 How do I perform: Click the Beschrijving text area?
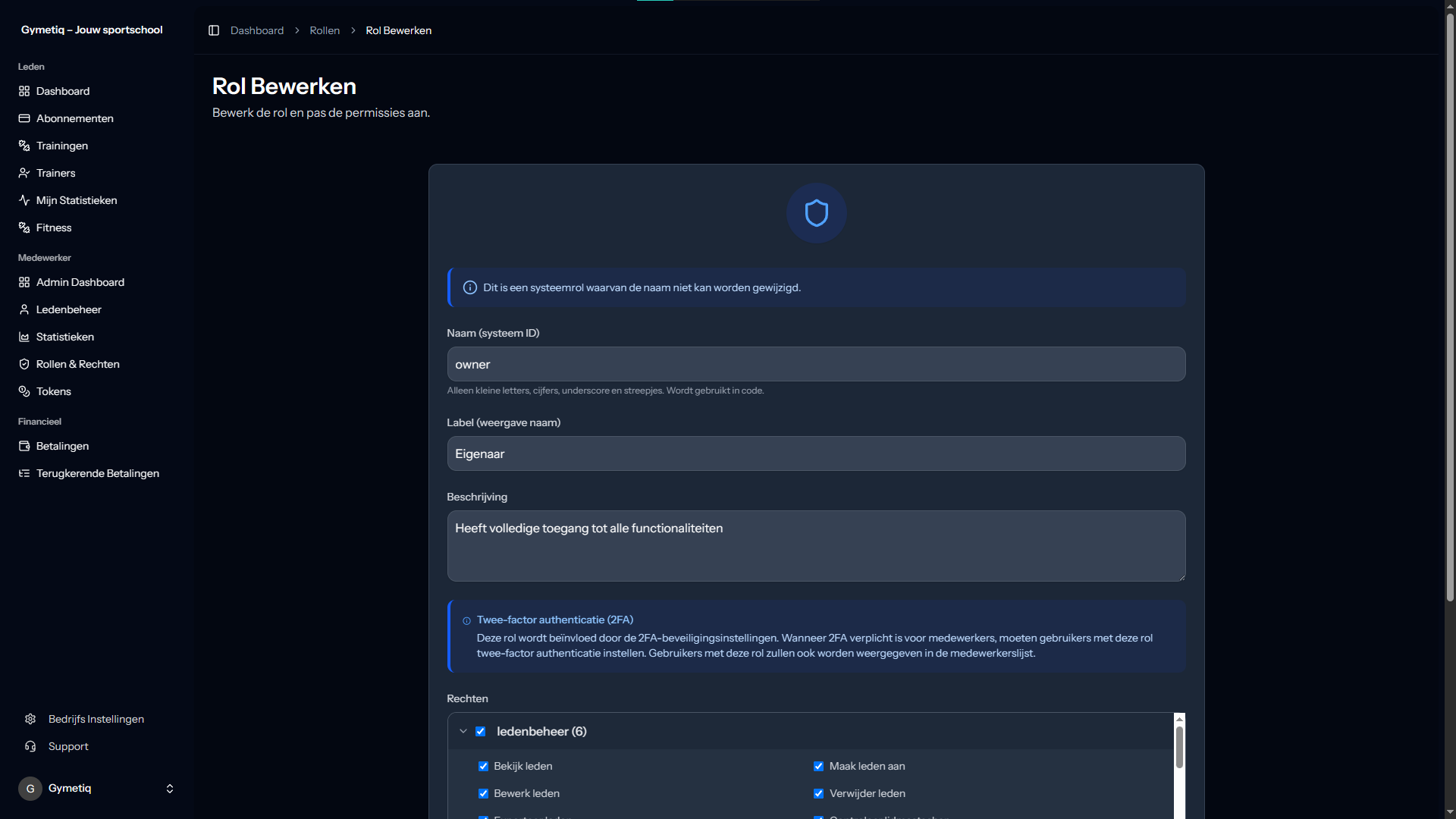(817, 546)
